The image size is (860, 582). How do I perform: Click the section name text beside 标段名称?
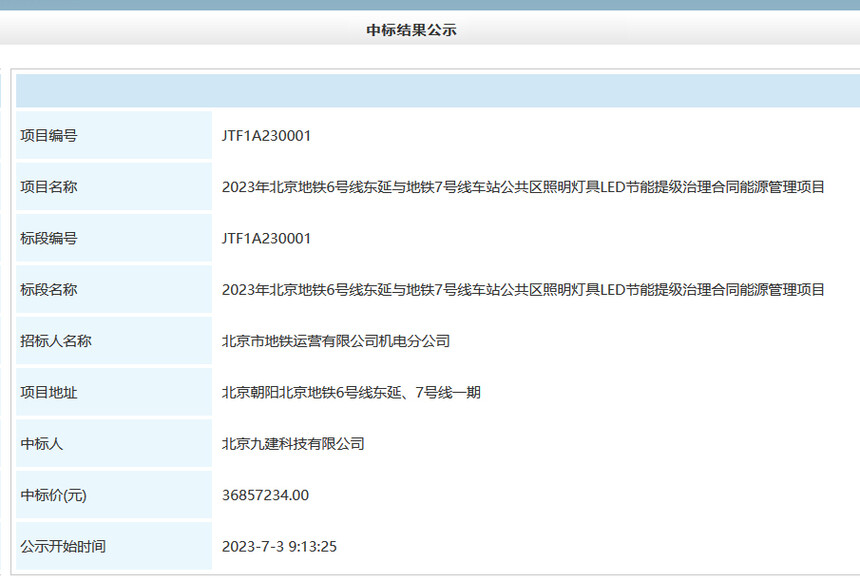tap(523, 290)
